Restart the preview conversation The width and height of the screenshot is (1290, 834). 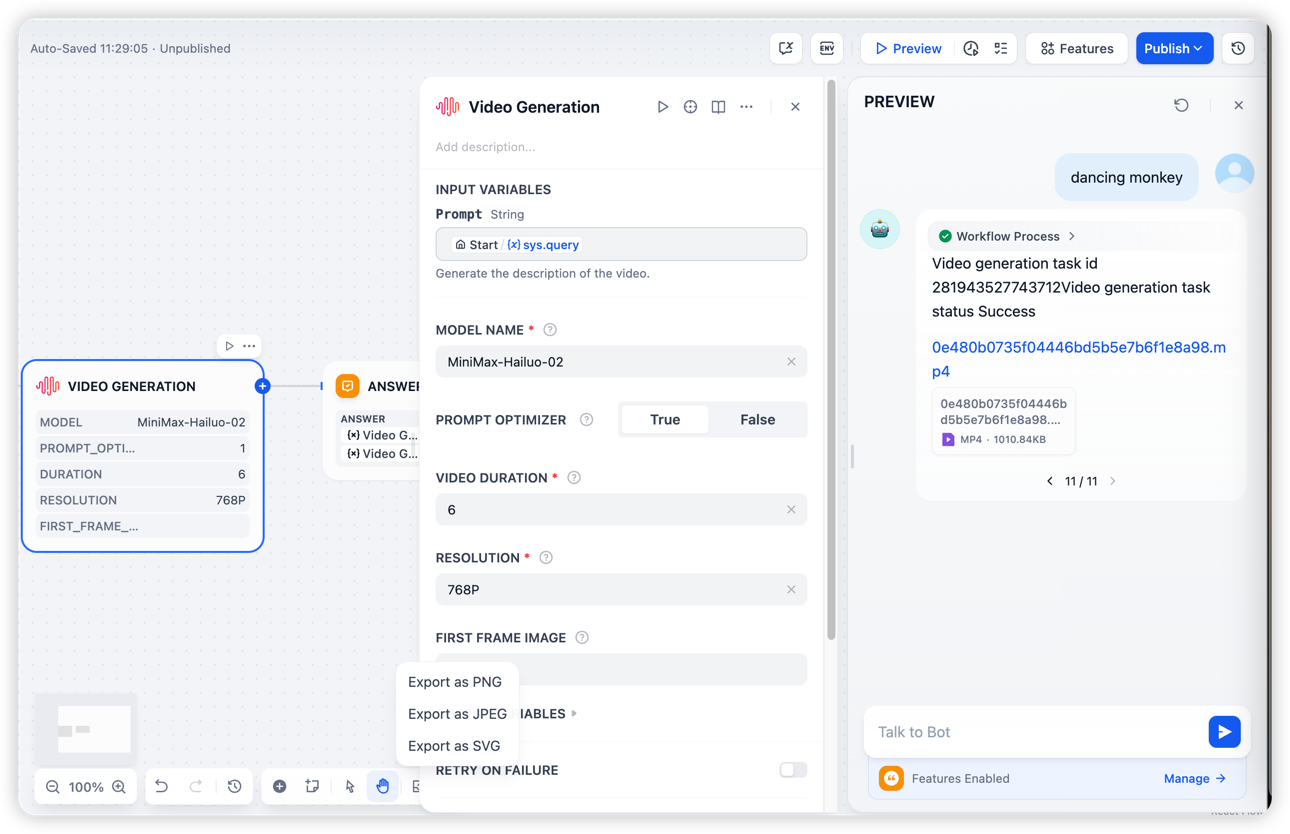pos(1181,105)
